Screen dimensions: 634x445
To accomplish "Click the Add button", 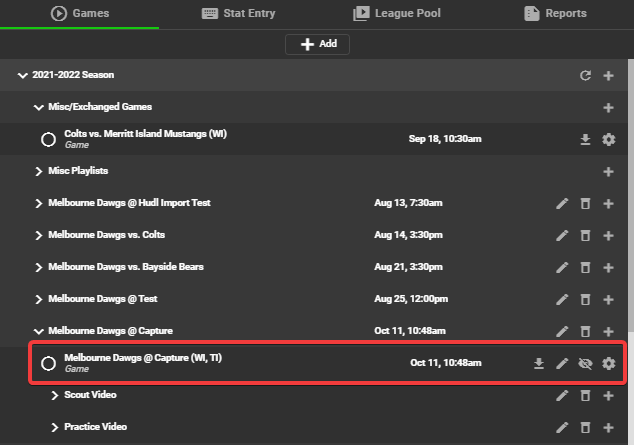I will (x=317, y=44).
